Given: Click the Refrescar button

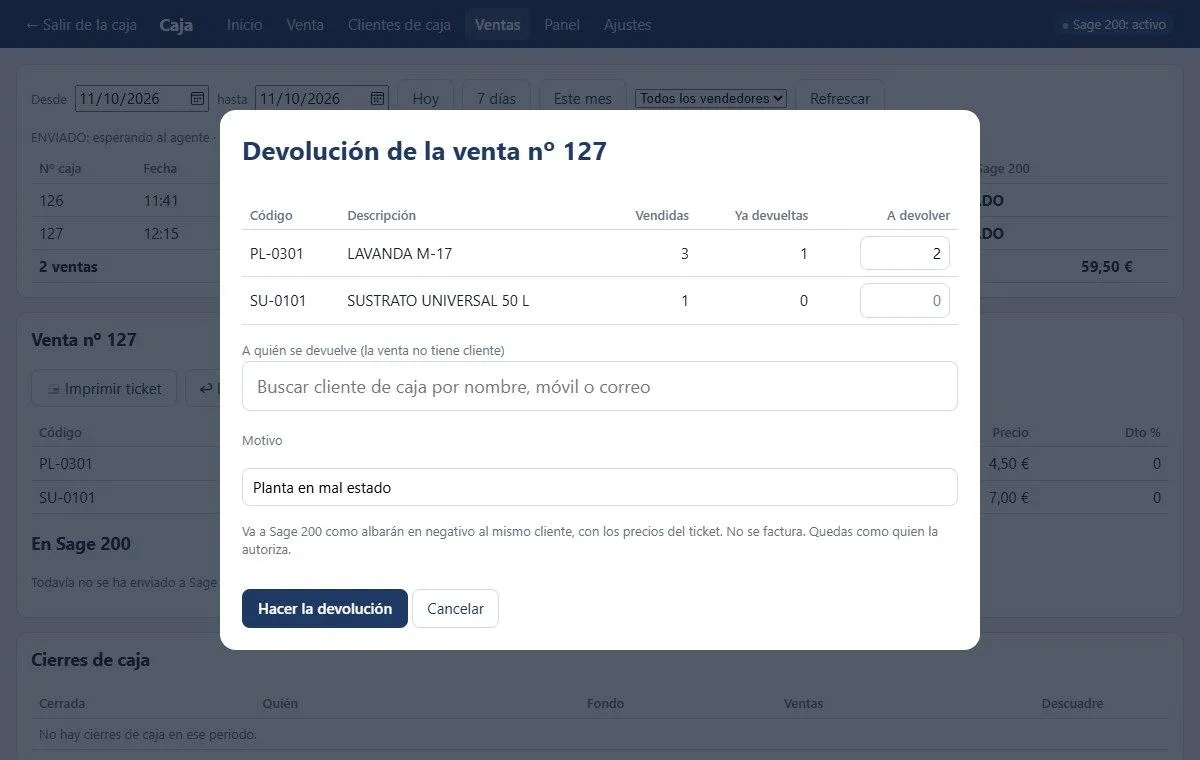Looking at the screenshot, I should 840,98.
